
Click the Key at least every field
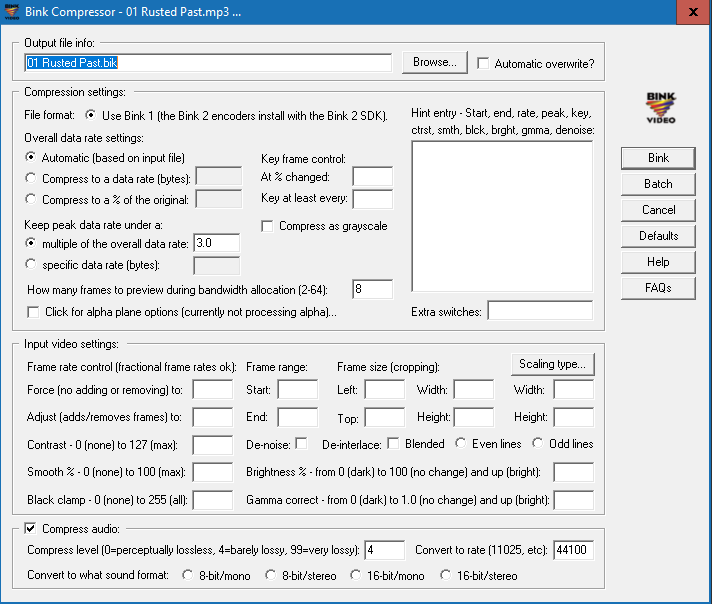372,199
